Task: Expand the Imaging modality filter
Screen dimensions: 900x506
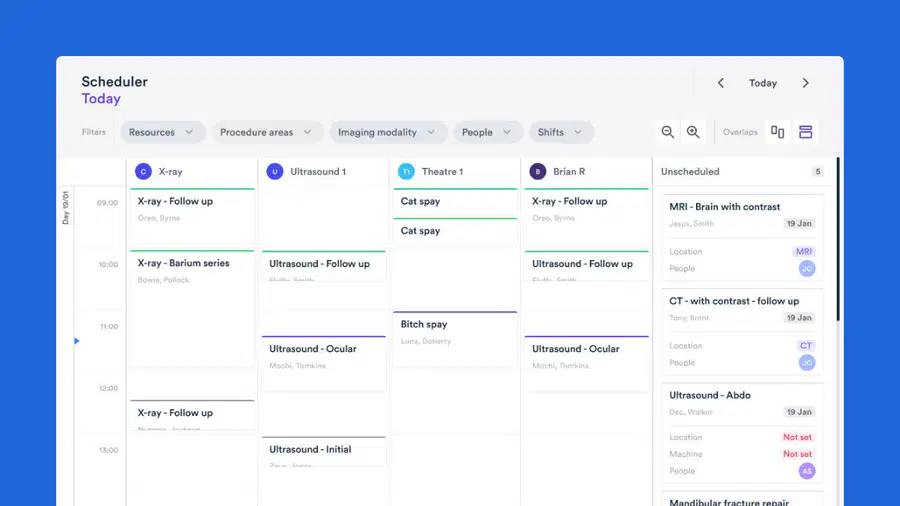Action: click(x=387, y=132)
